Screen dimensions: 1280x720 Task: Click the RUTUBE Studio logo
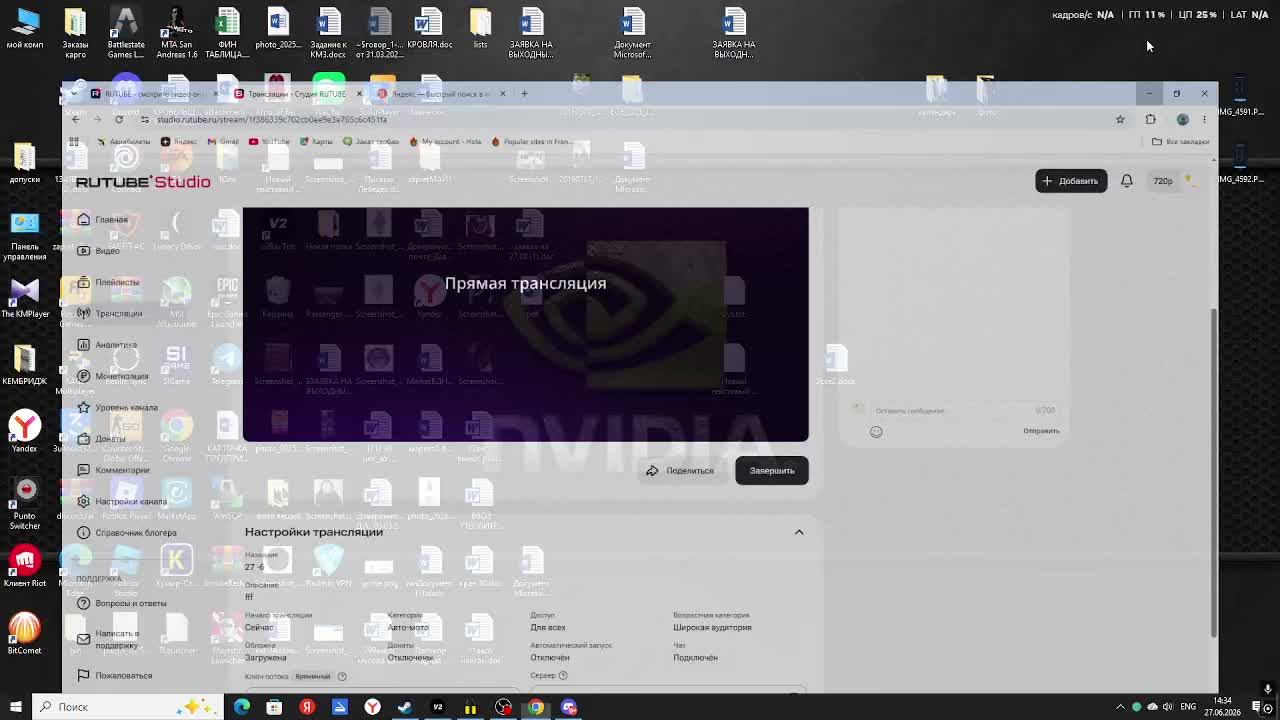[143, 181]
